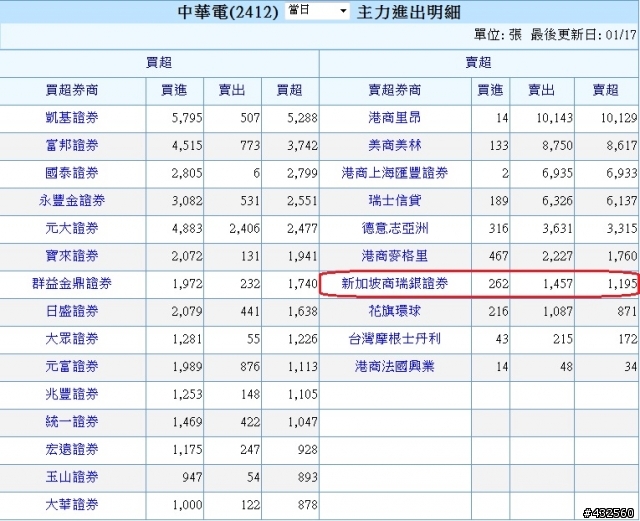Image resolution: width=640 pixels, height=521 pixels.
Task: Open 港商麥格里 broker link
Action: (x=395, y=256)
